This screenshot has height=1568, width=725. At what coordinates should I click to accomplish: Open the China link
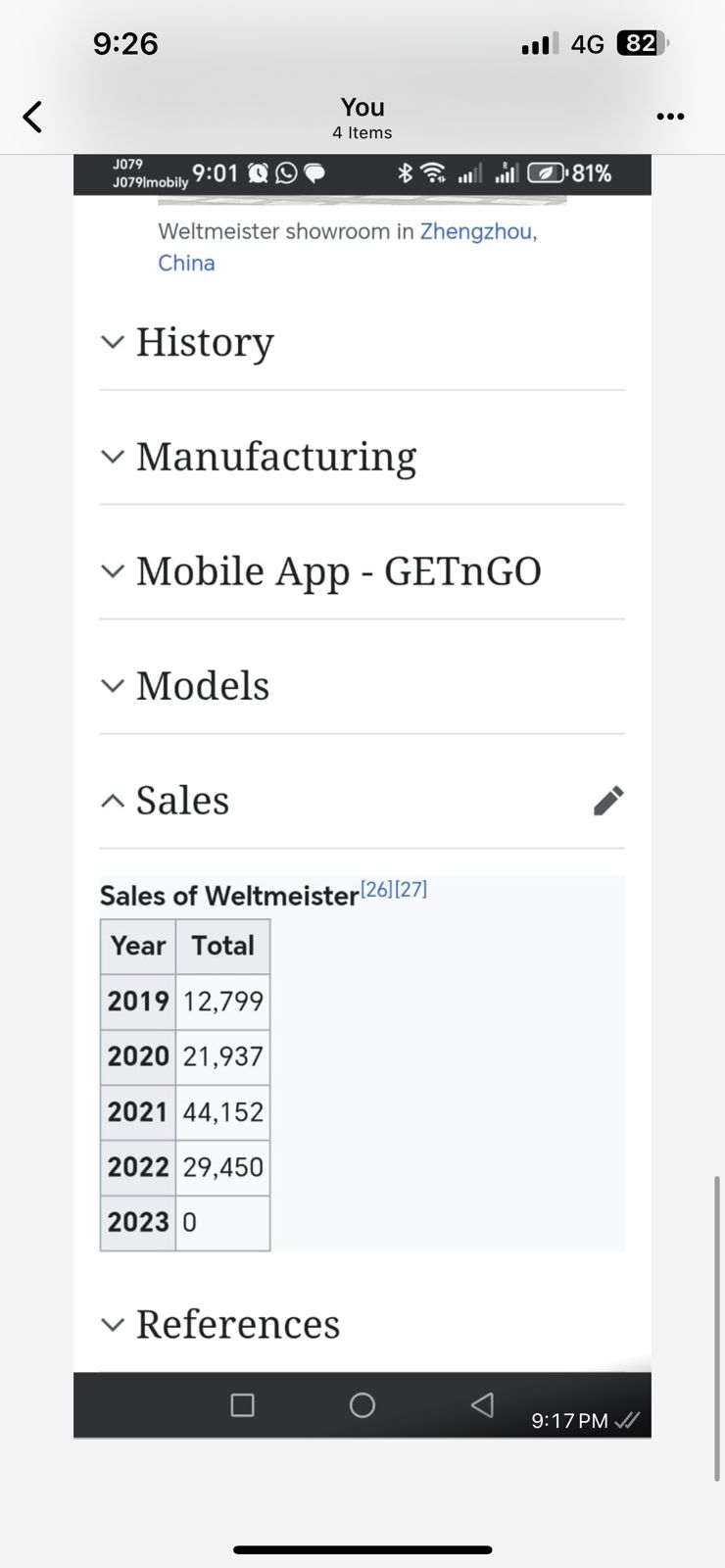coord(186,264)
